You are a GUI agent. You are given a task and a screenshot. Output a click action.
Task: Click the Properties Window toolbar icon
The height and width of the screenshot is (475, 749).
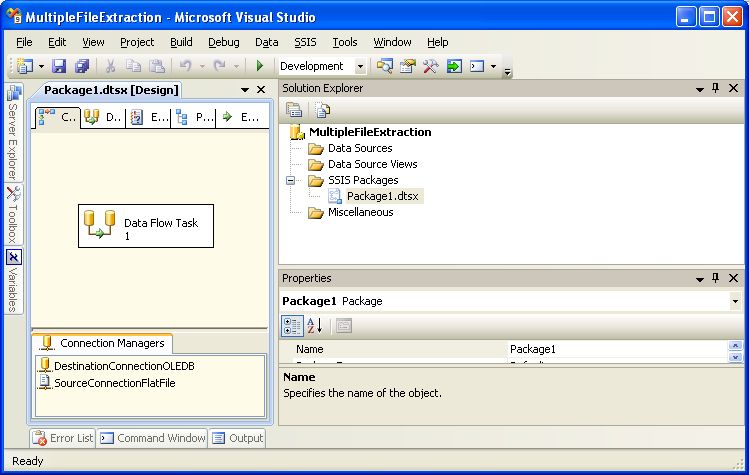click(x=407, y=66)
